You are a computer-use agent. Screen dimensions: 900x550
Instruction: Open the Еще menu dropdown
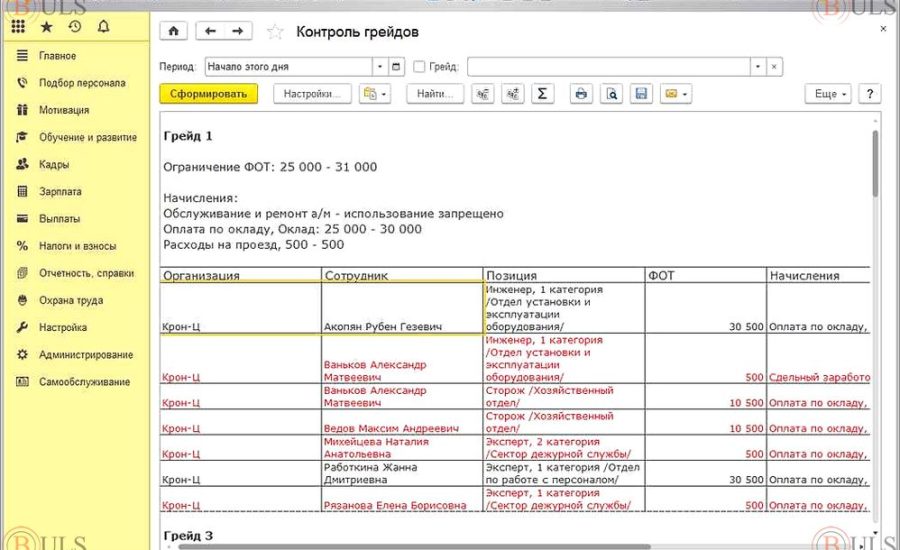[828, 94]
